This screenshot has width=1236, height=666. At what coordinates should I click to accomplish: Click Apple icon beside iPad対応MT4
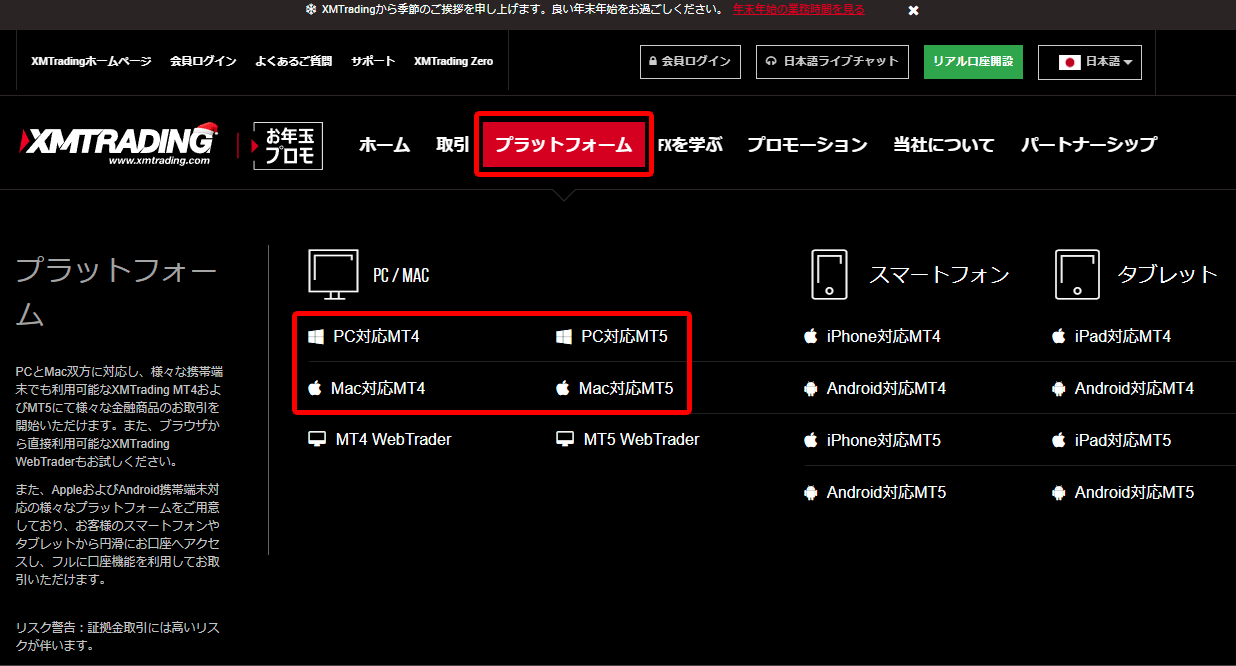1059,335
